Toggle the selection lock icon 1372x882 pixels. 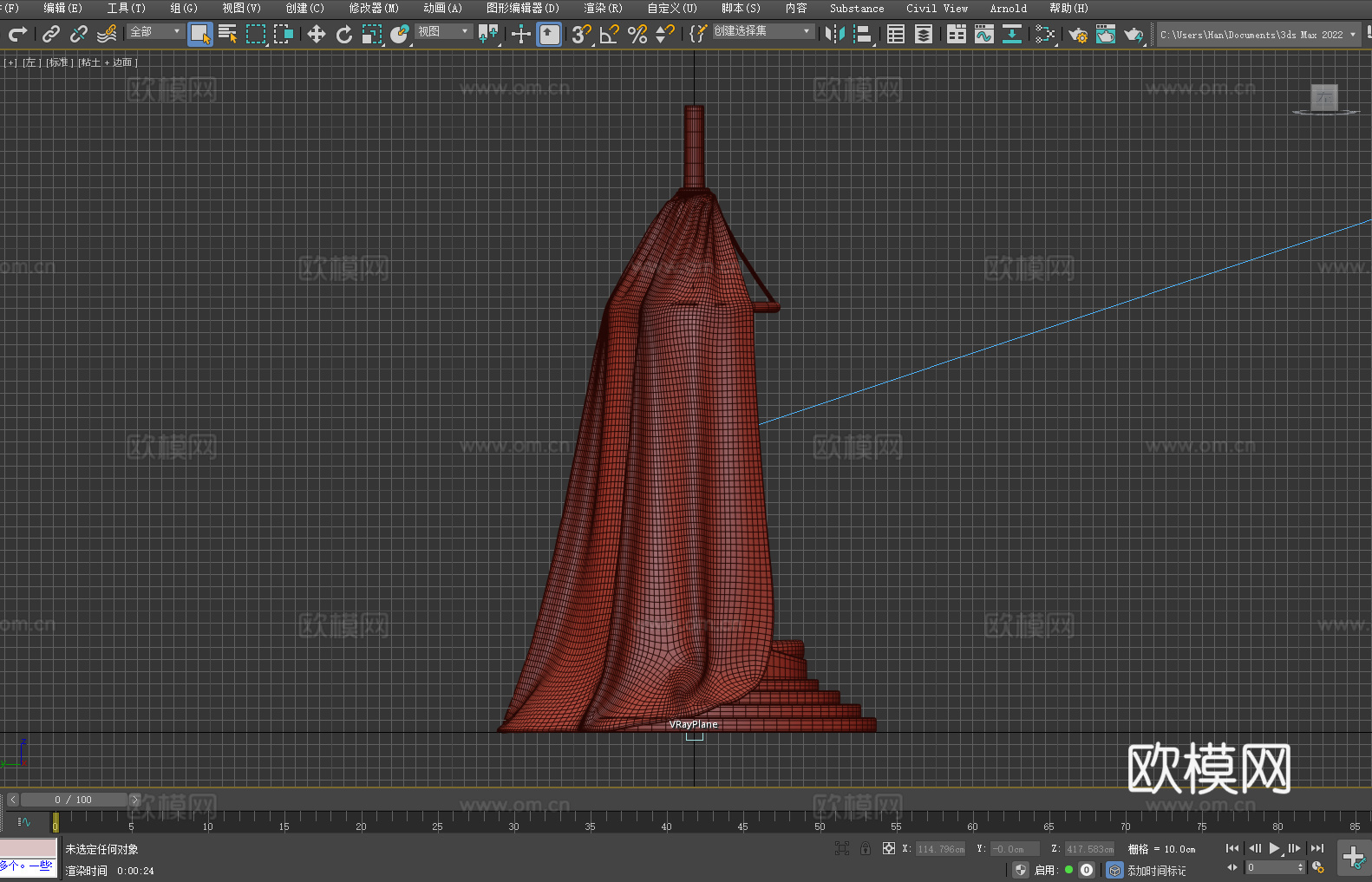tap(865, 848)
